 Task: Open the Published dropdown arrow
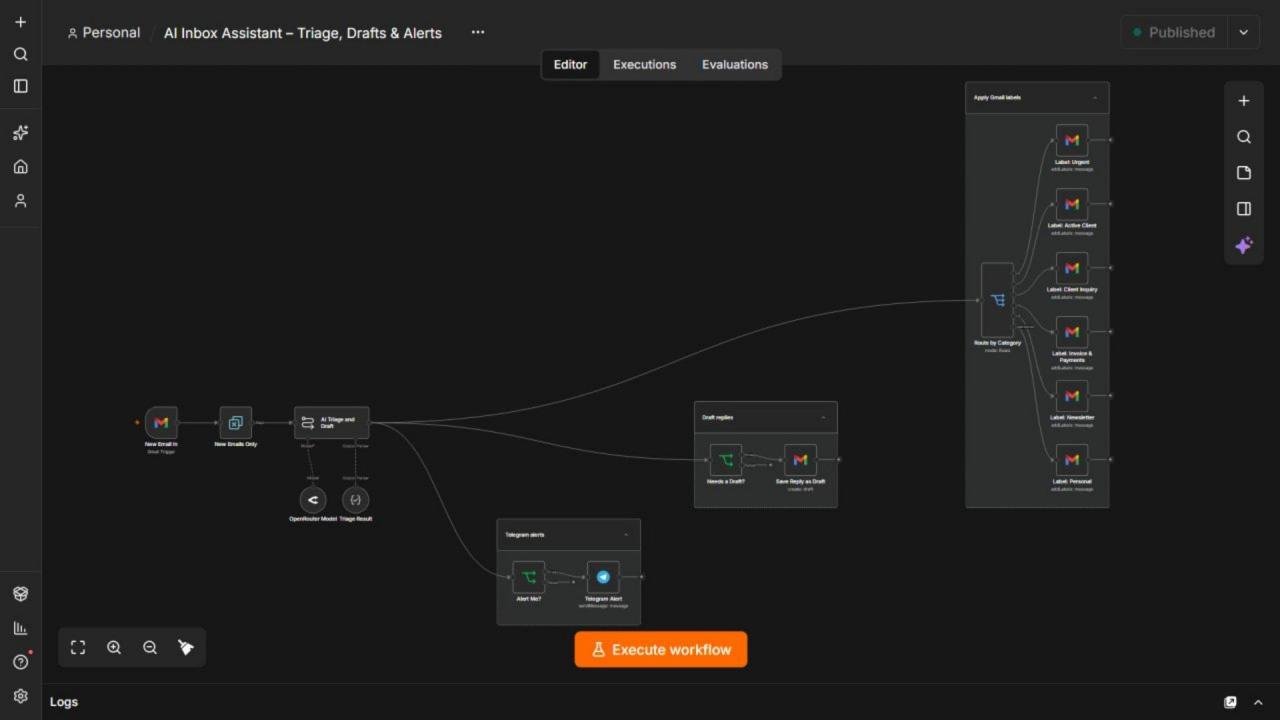click(1244, 32)
